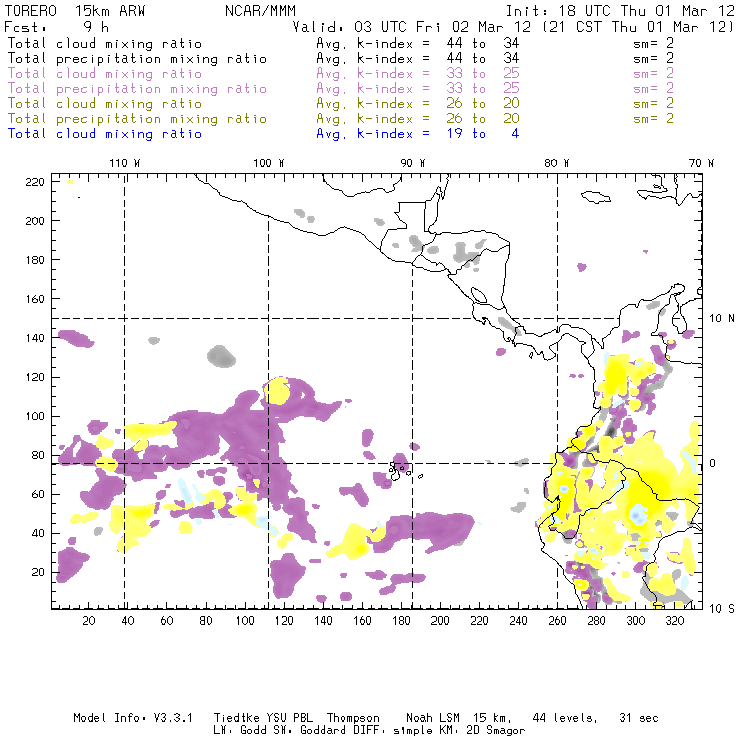Screen dimensions: 740x740
Task: Click the isolated gray cloud blob near 100 W
Action: (221, 354)
